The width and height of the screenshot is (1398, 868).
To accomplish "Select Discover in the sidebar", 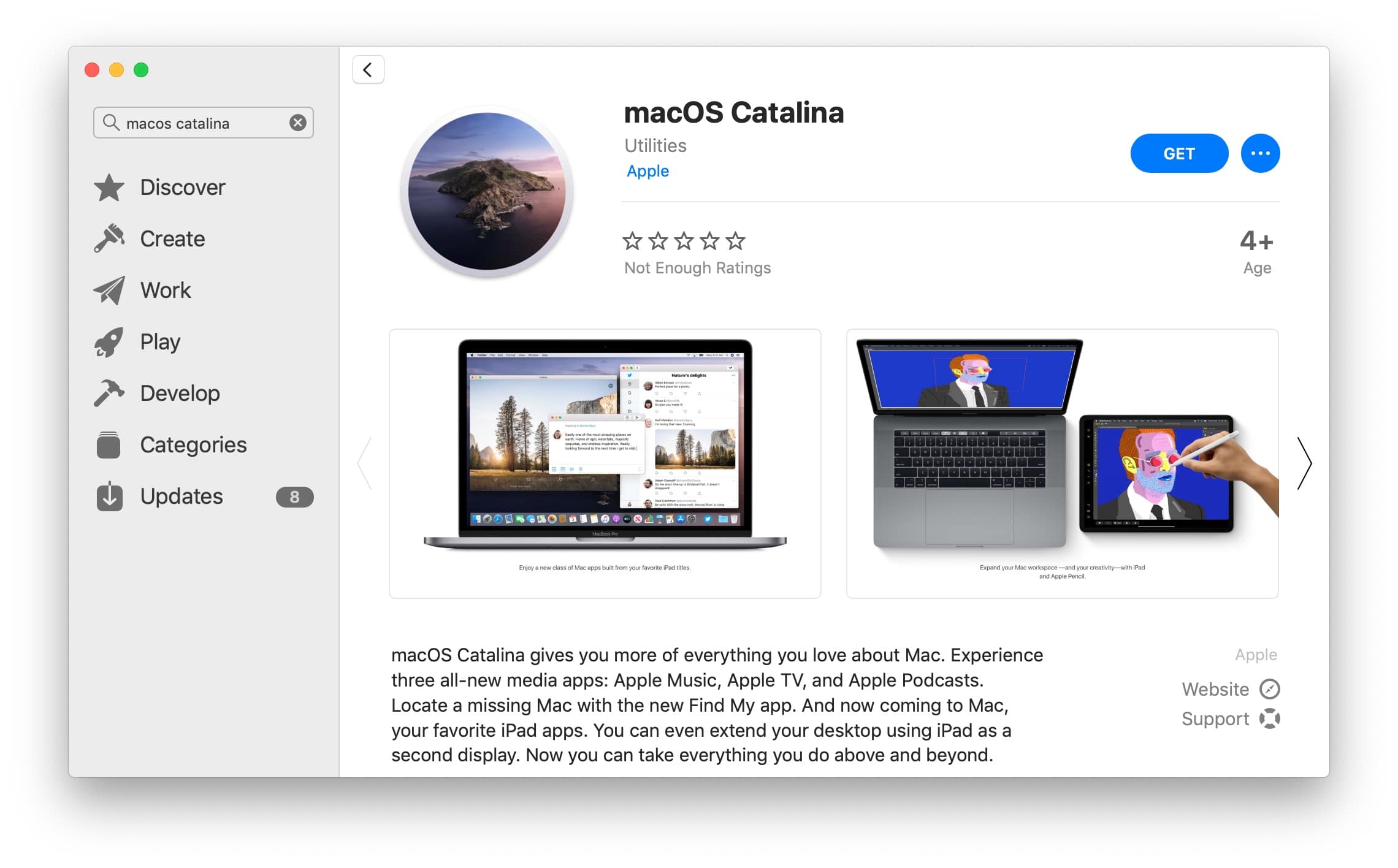I will coord(181,188).
